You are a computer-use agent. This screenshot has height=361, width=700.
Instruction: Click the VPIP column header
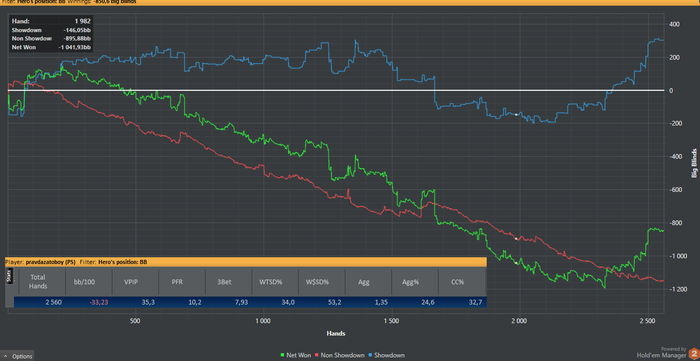[x=135, y=282]
